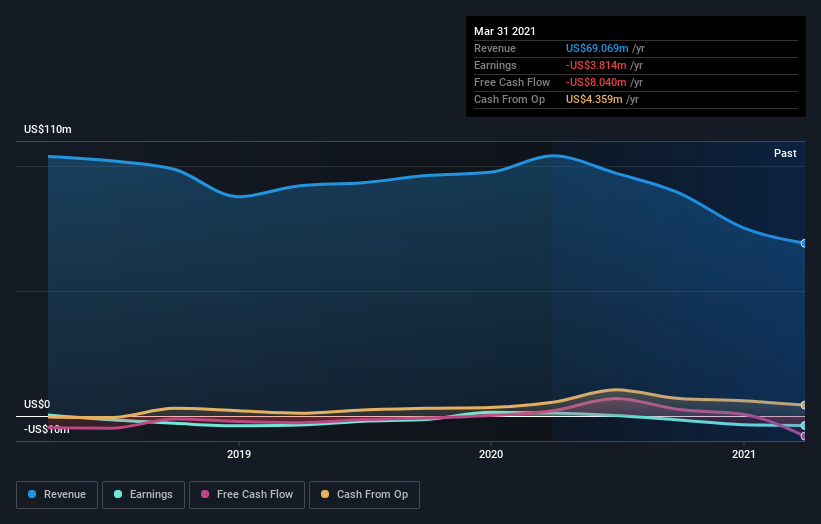Click the Revenue label in tooltip
The image size is (821, 524).
tap(495, 48)
